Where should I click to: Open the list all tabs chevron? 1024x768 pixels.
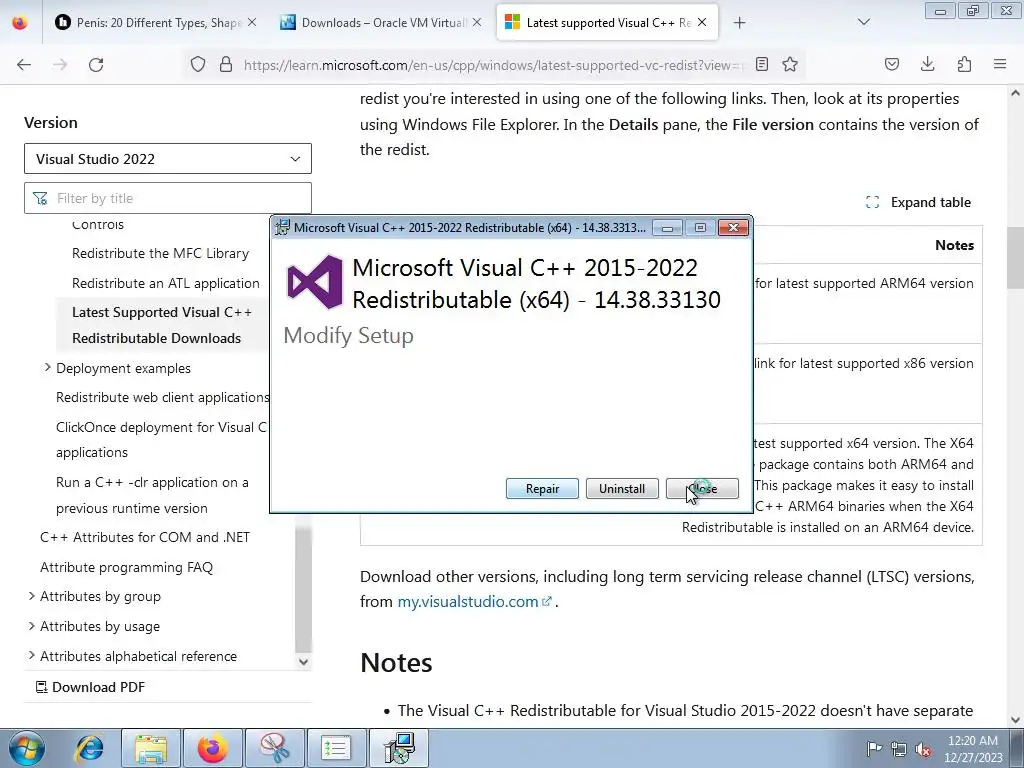tap(864, 22)
